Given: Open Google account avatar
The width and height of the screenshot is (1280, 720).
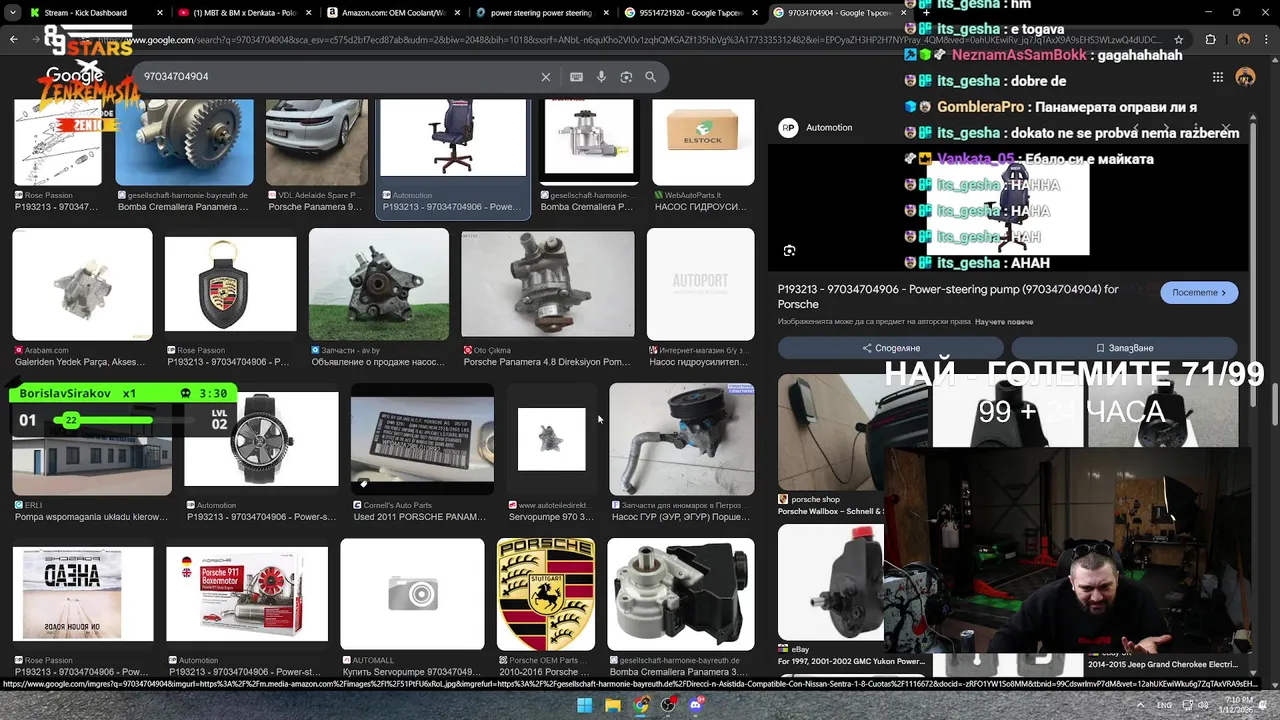Looking at the screenshot, I should click(x=1245, y=77).
